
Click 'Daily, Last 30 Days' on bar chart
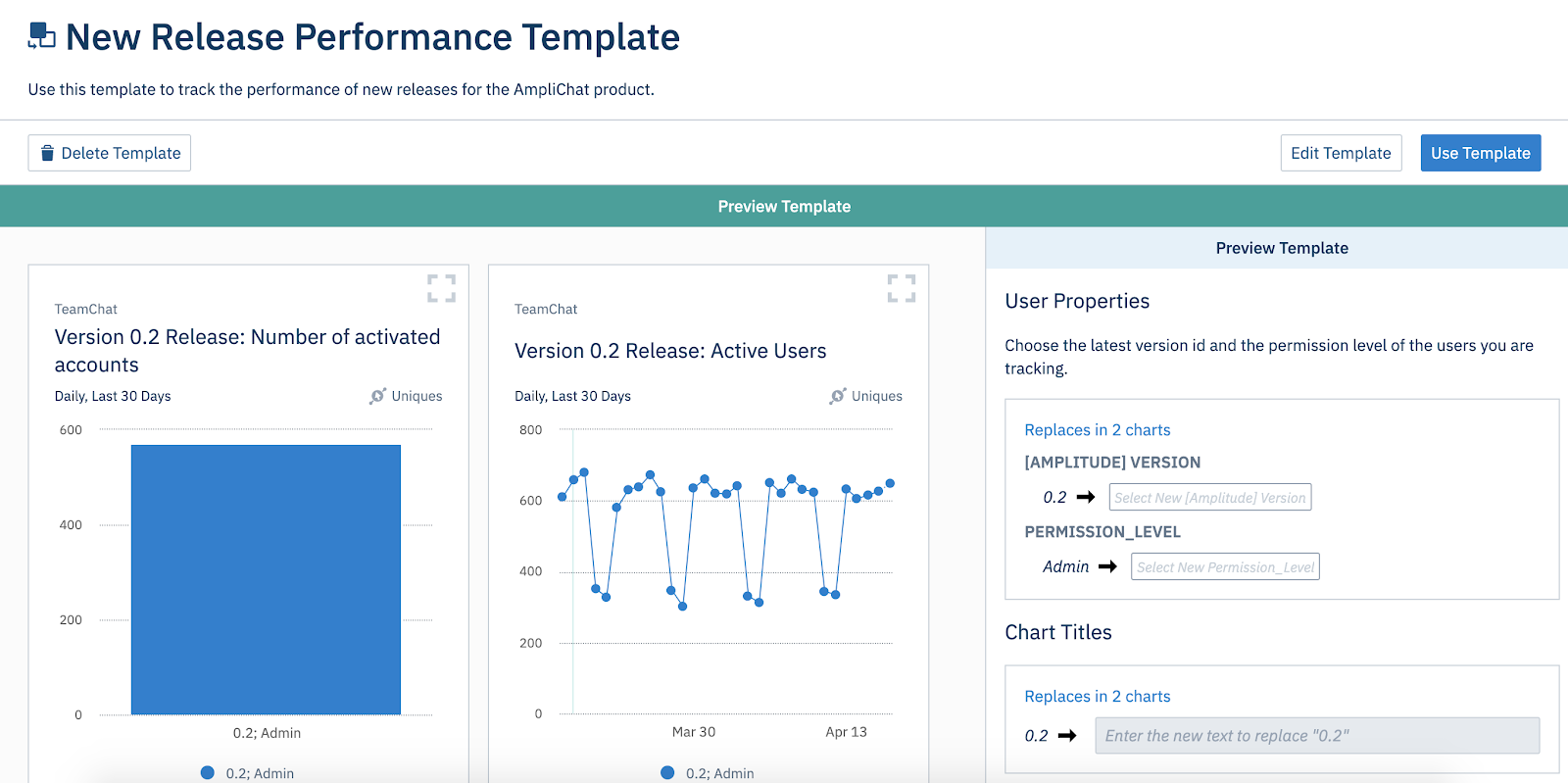(x=113, y=396)
